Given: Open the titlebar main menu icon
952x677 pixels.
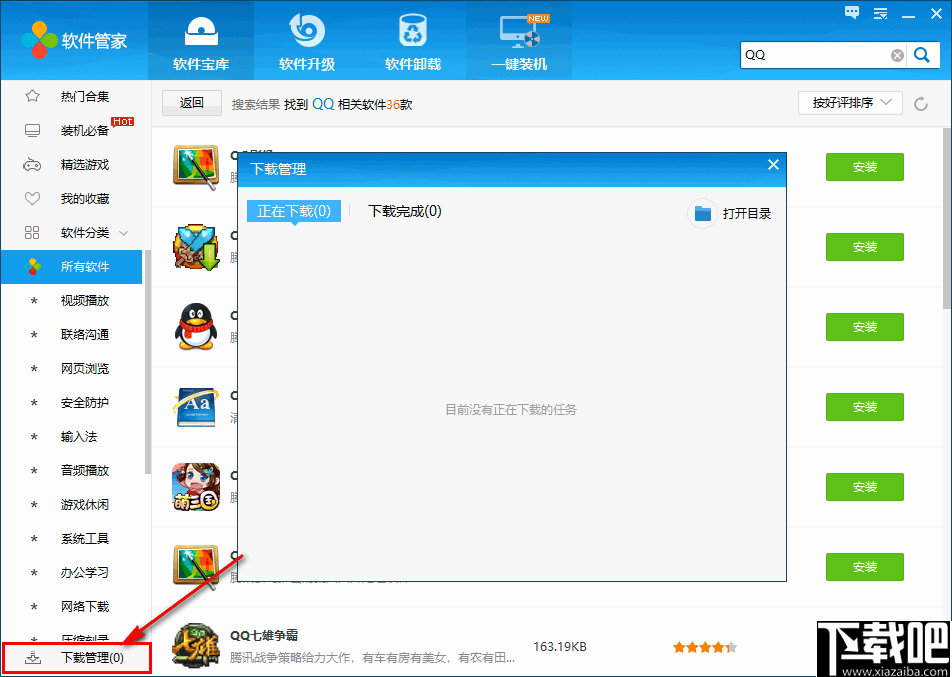Looking at the screenshot, I should pos(880,12).
